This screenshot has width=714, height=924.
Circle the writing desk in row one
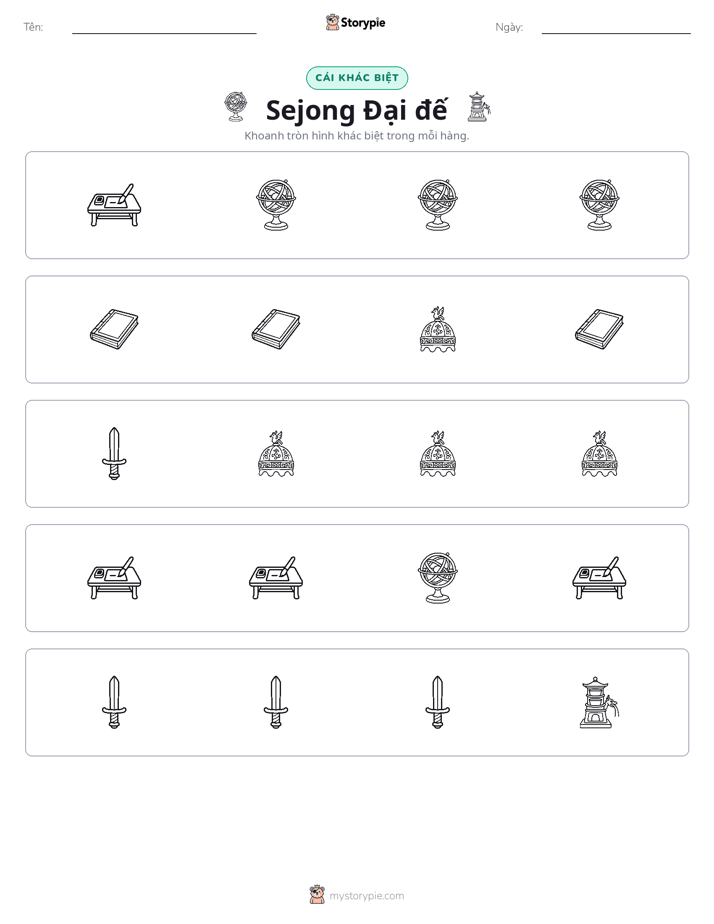114,205
